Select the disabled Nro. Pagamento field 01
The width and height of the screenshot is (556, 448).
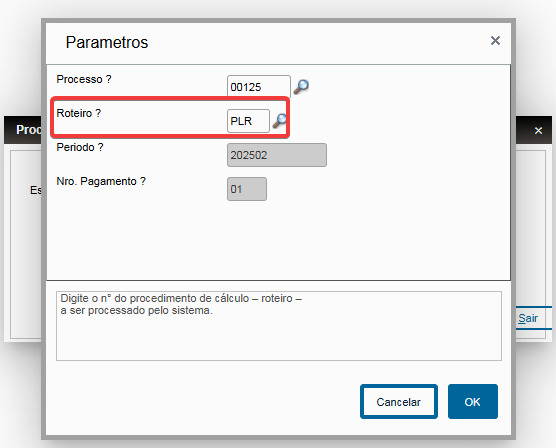247,189
